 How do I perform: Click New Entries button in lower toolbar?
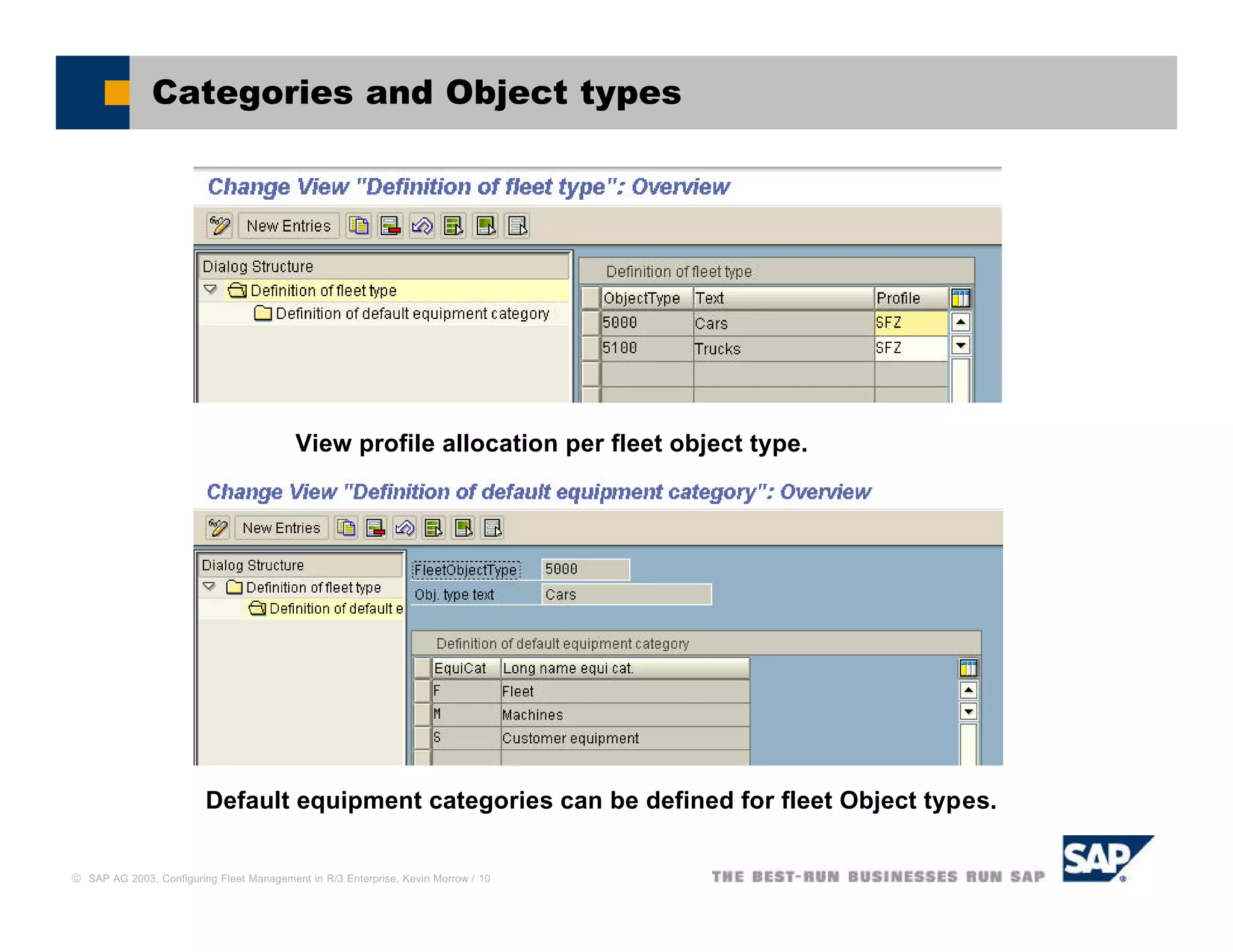coord(281,528)
